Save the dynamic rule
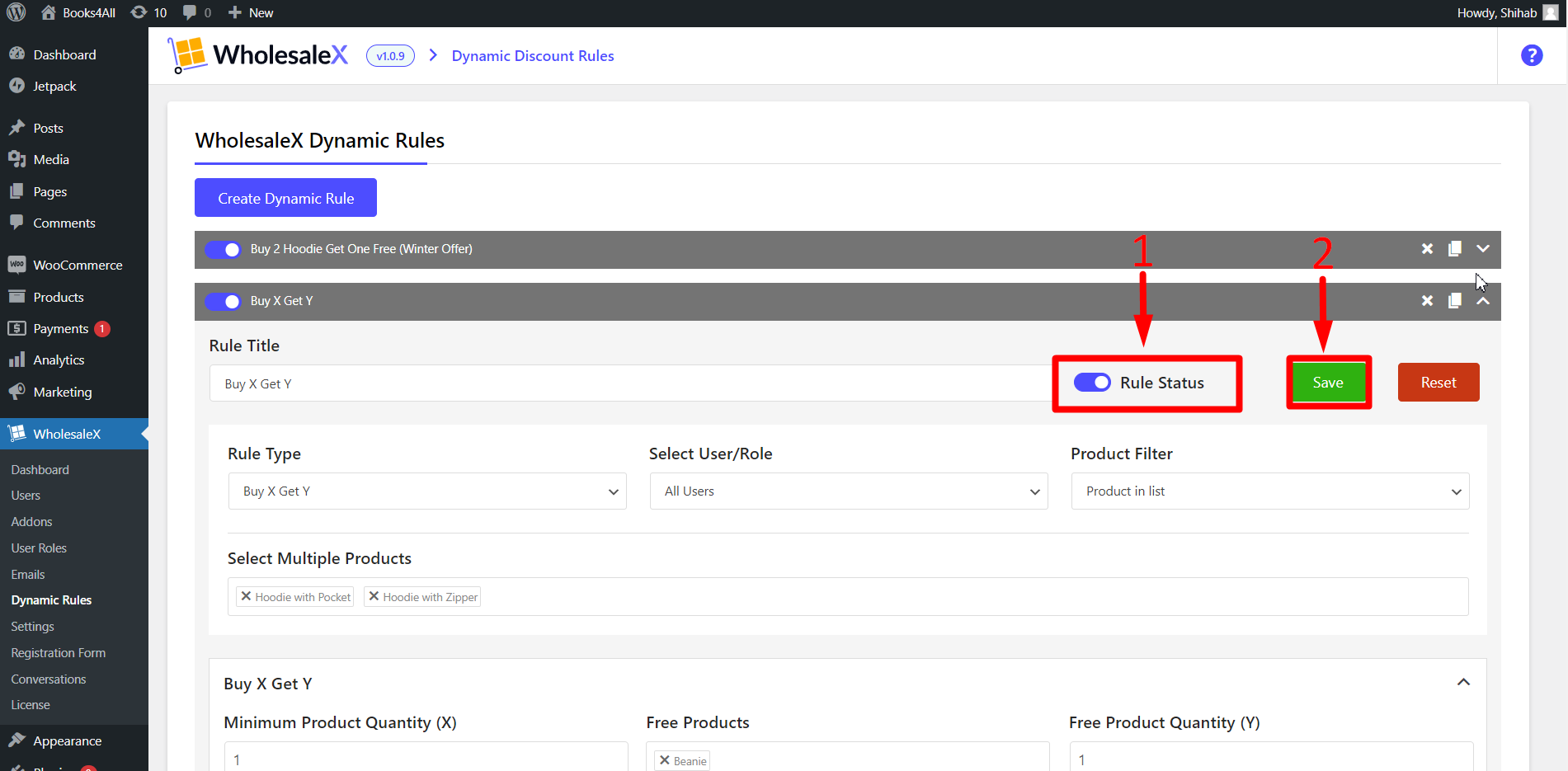This screenshot has height=771, width=1568. click(1328, 383)
